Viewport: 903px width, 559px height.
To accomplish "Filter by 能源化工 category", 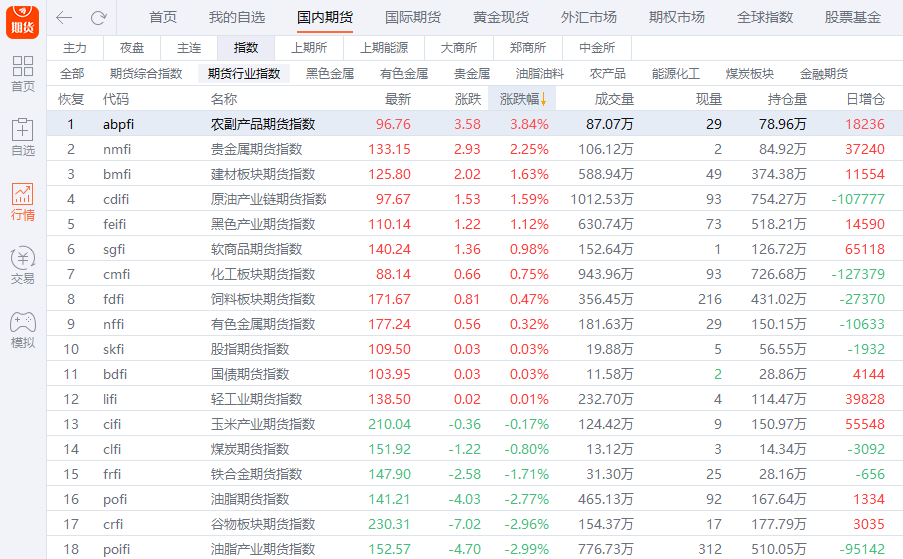I will (x=676, y=74).
